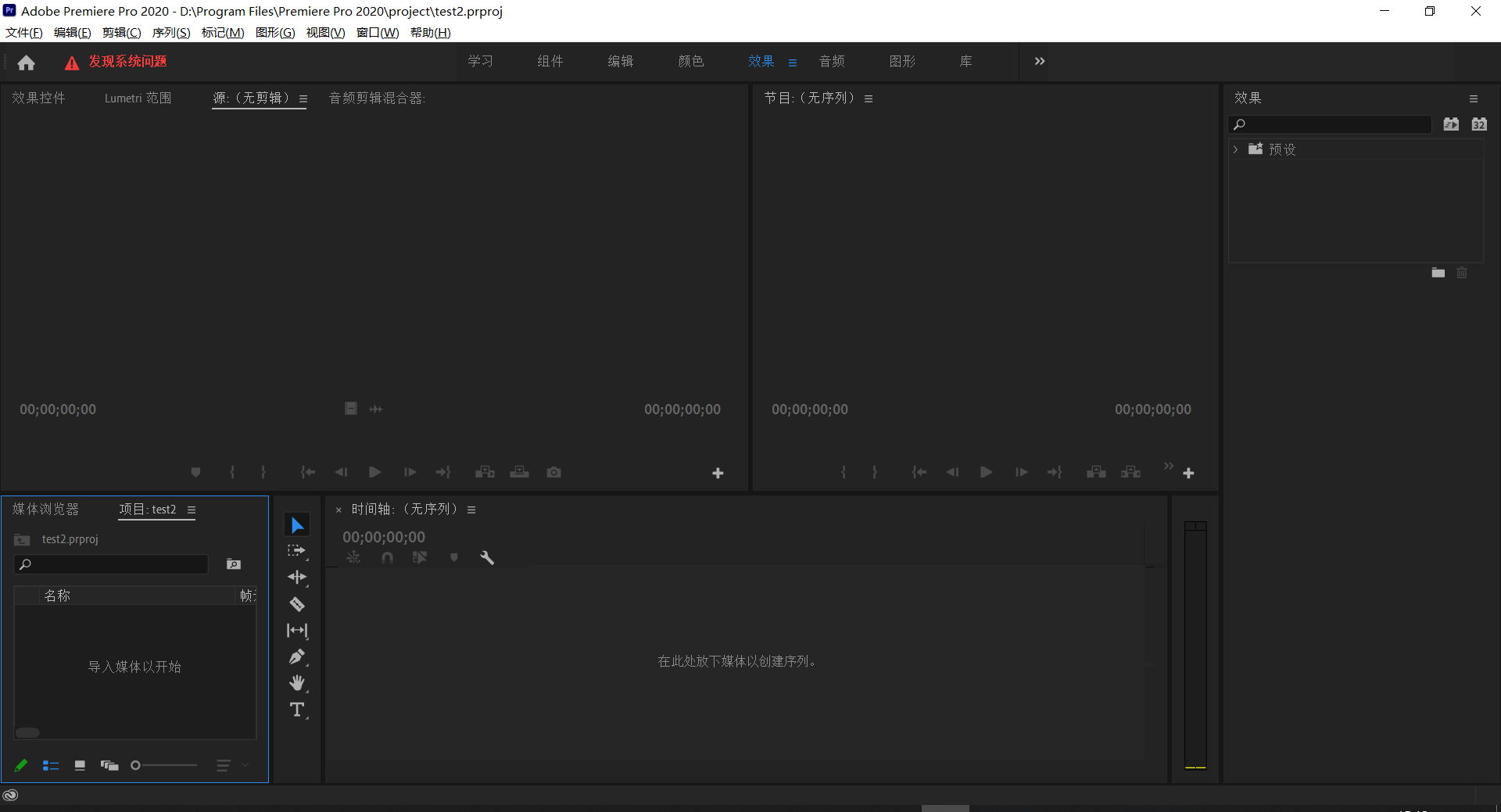The width and height of the screenshot is (1501, 812).
Task: Switch project panel to list view
Action: pos(51,766)
